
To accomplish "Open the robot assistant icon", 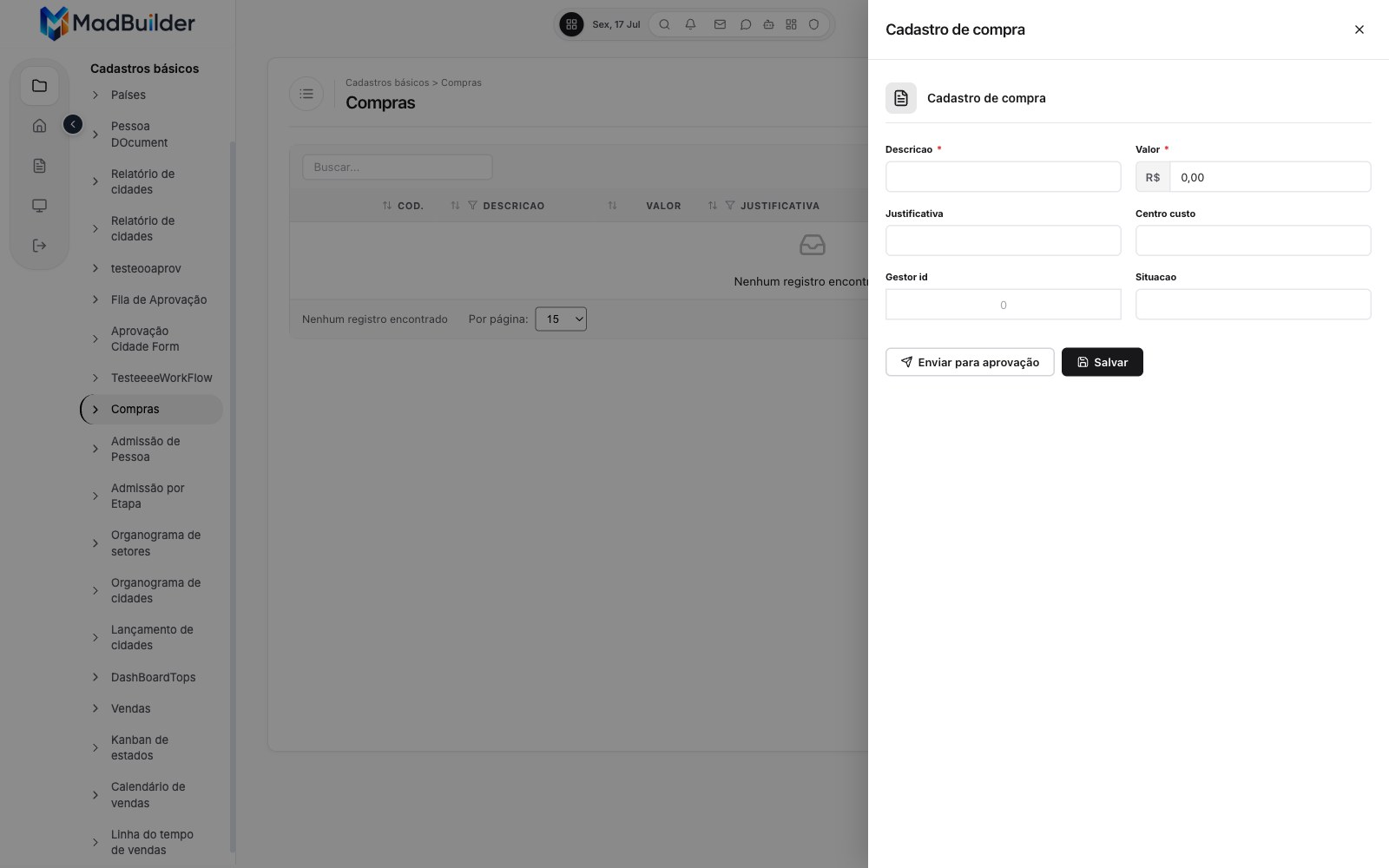I will (x=768, y=24).
